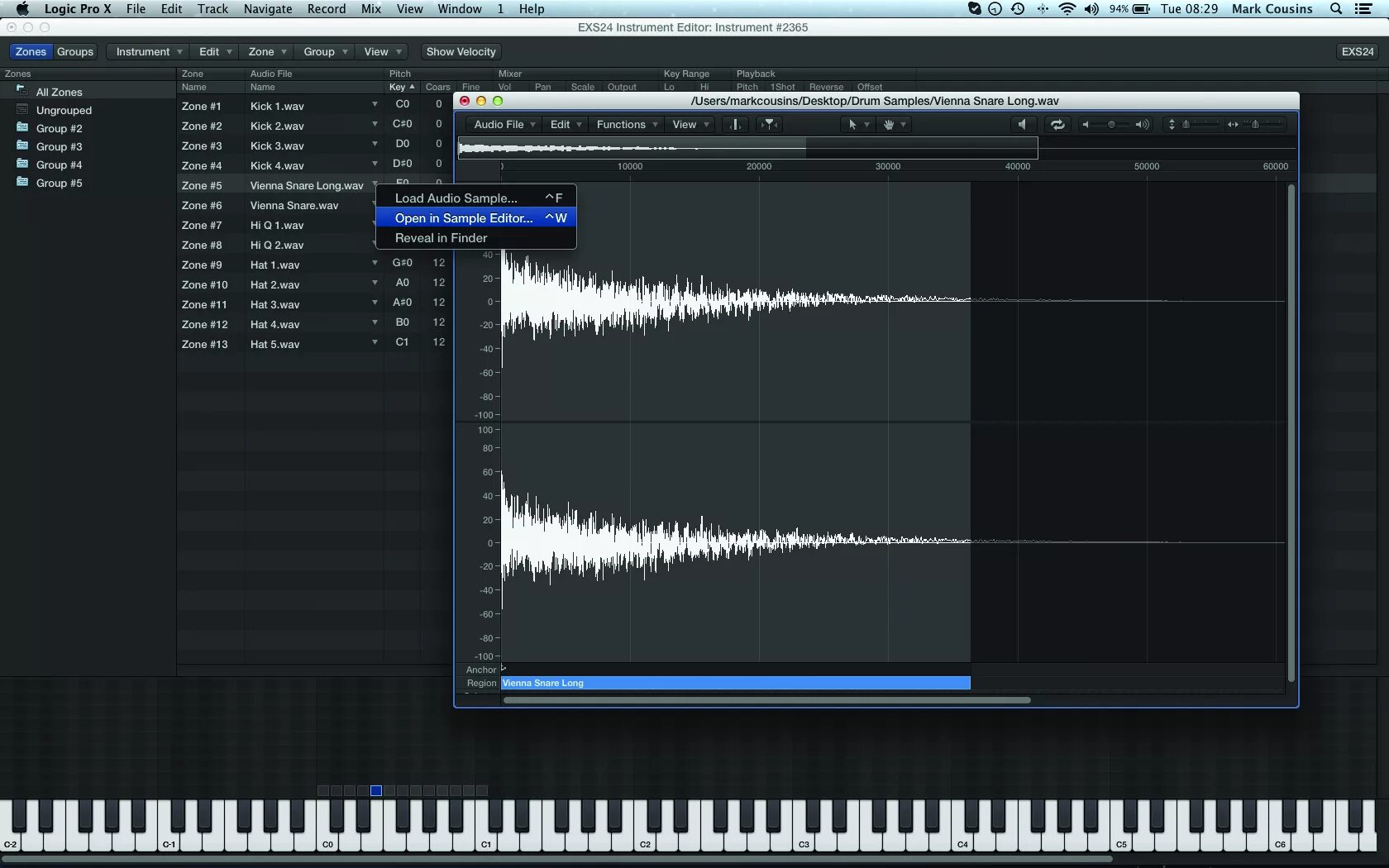Click the All Zones group icon

22,91
